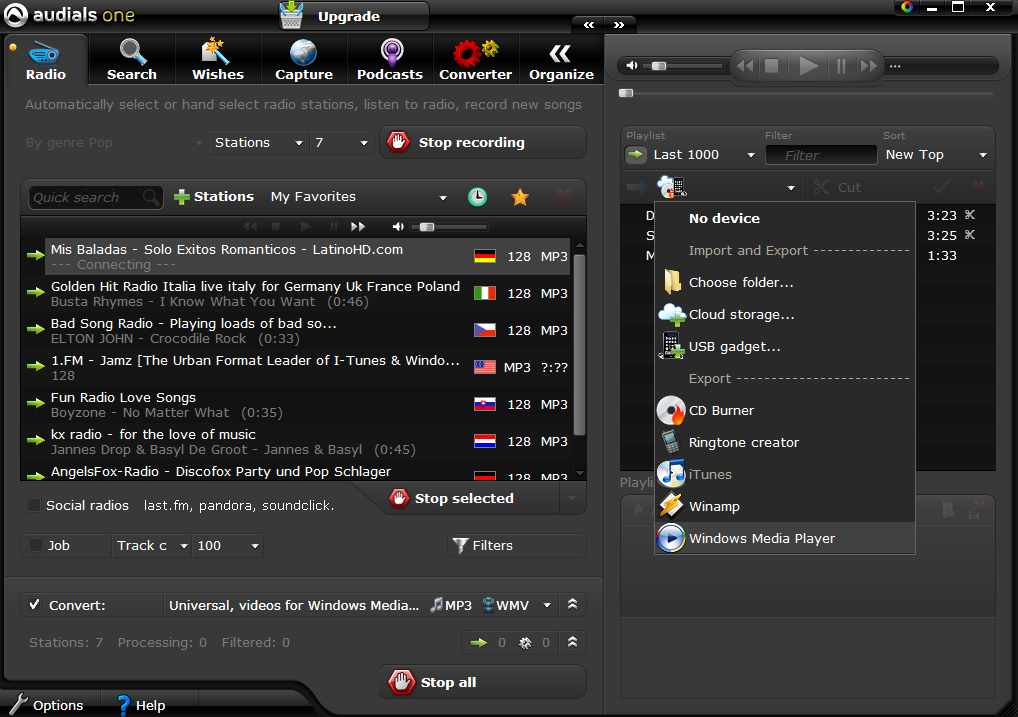1018x717 pixels.
Task: Open the station count 7 dropdown
Action: point(341,142)
